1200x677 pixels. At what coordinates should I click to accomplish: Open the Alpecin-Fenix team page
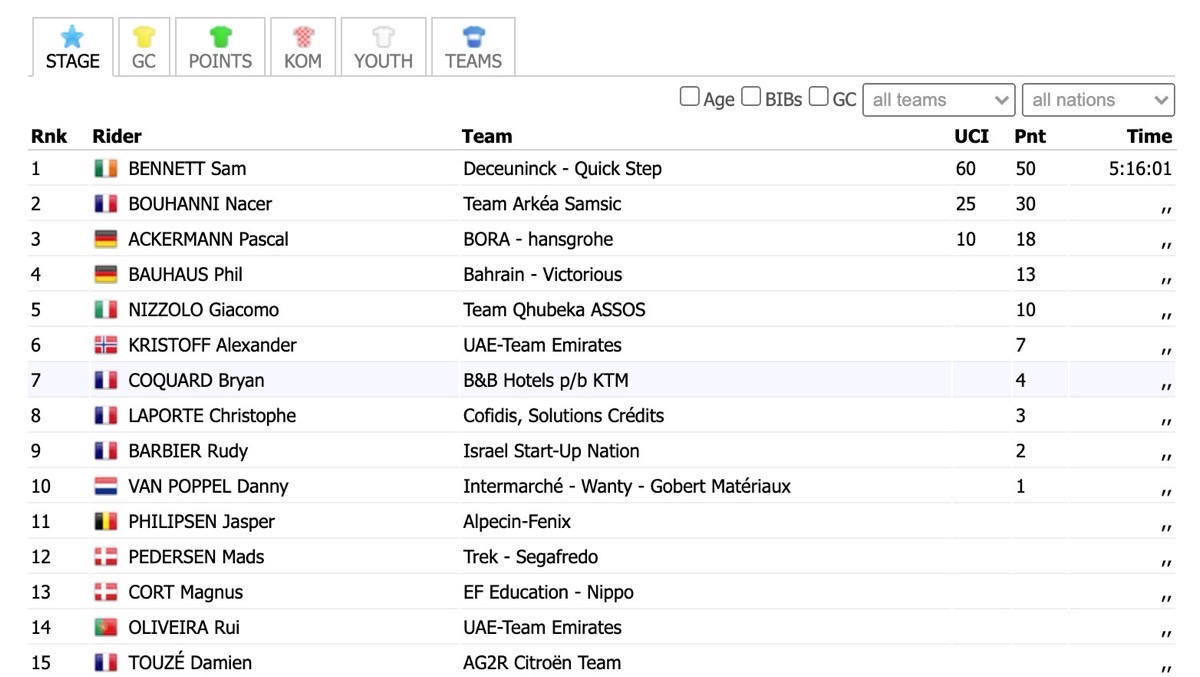517,522
